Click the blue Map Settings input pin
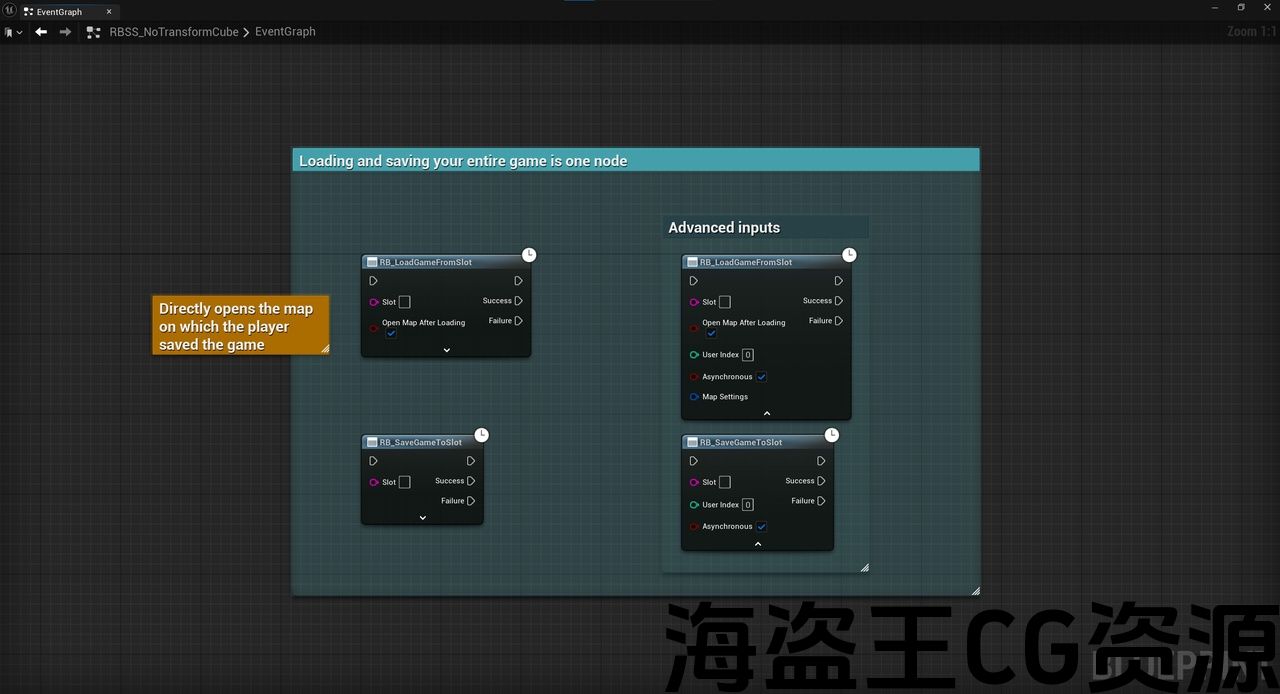The image size is (1280, 694). (694, 397)
